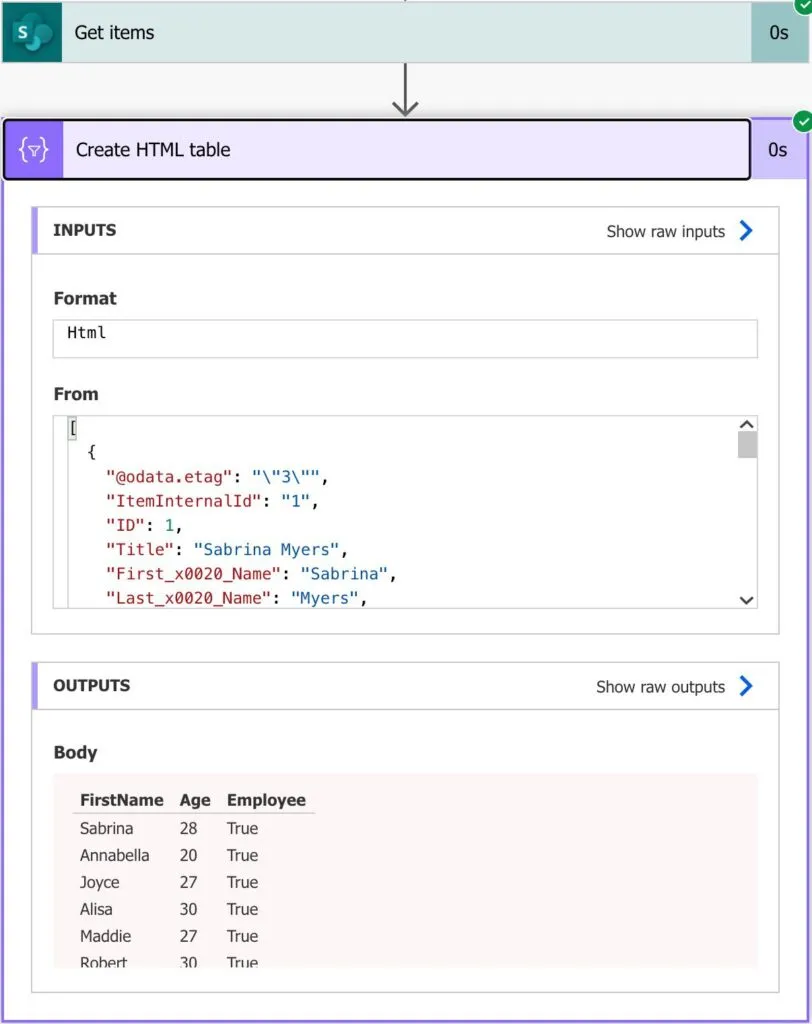Click the Format field containing Html
The height and width of the screenshot is (1024, 812).
tap(404, 338)
